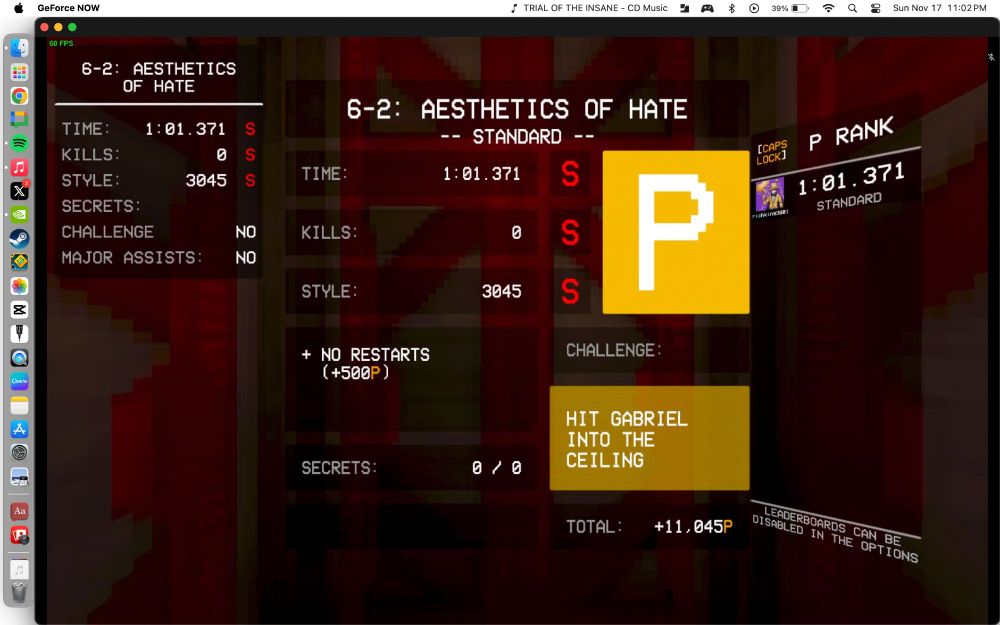The width and height of the screenshot is (1000, 625).
Task: Click the playback control menu bar icon
Action: click(754, 8)
